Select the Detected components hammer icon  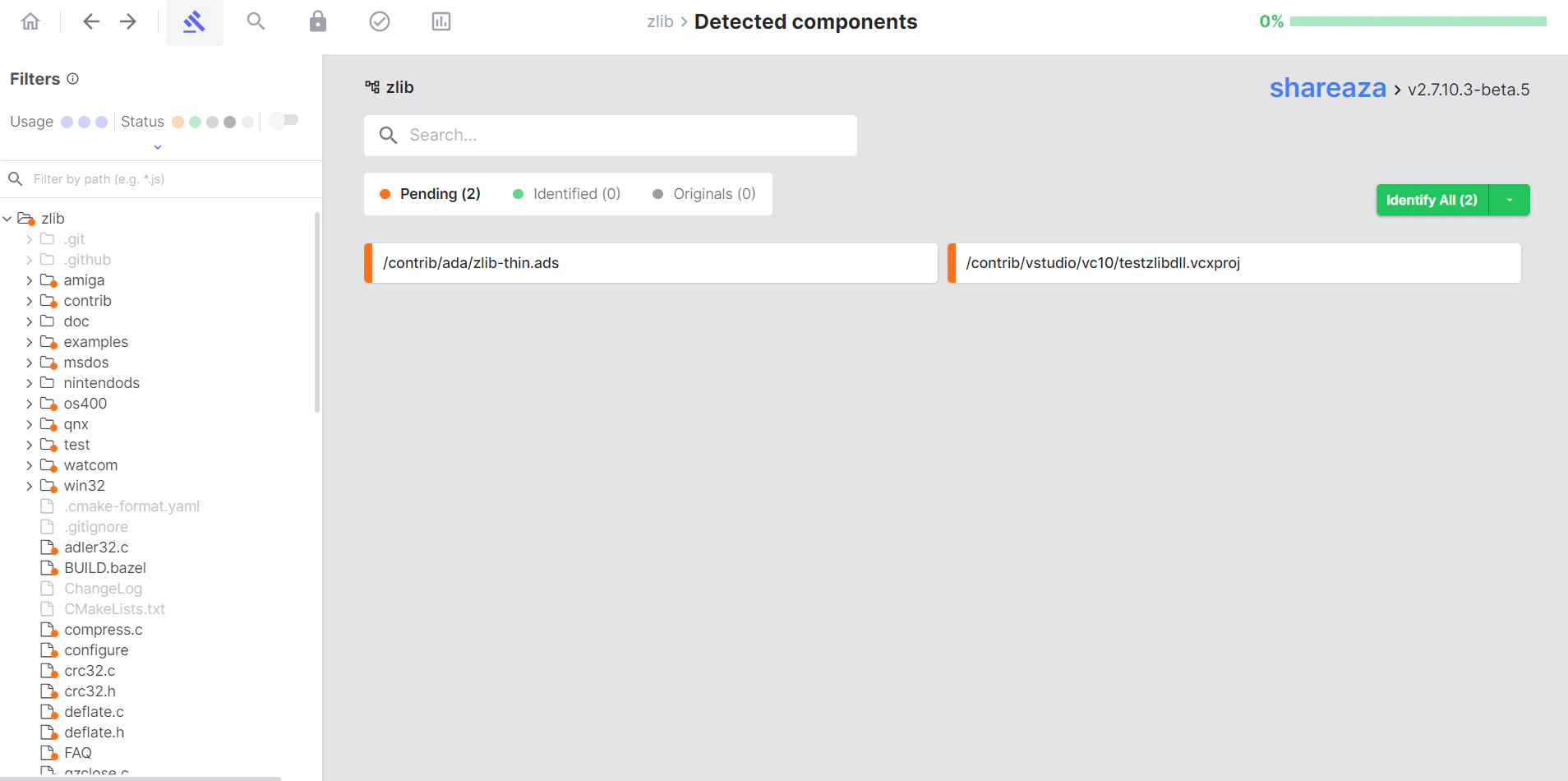195,21
